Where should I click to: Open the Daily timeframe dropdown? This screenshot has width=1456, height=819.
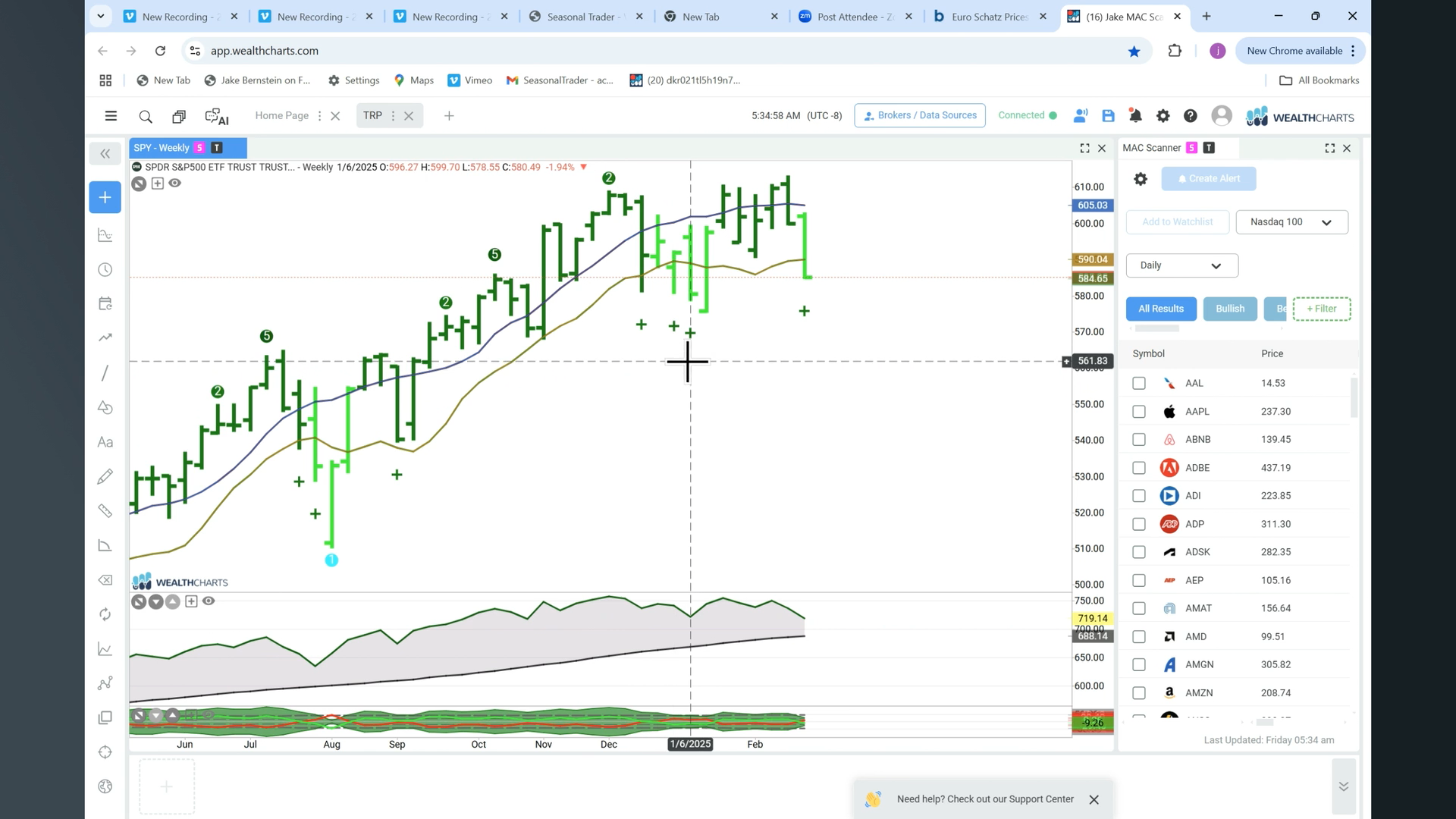tap(1181, 265)
